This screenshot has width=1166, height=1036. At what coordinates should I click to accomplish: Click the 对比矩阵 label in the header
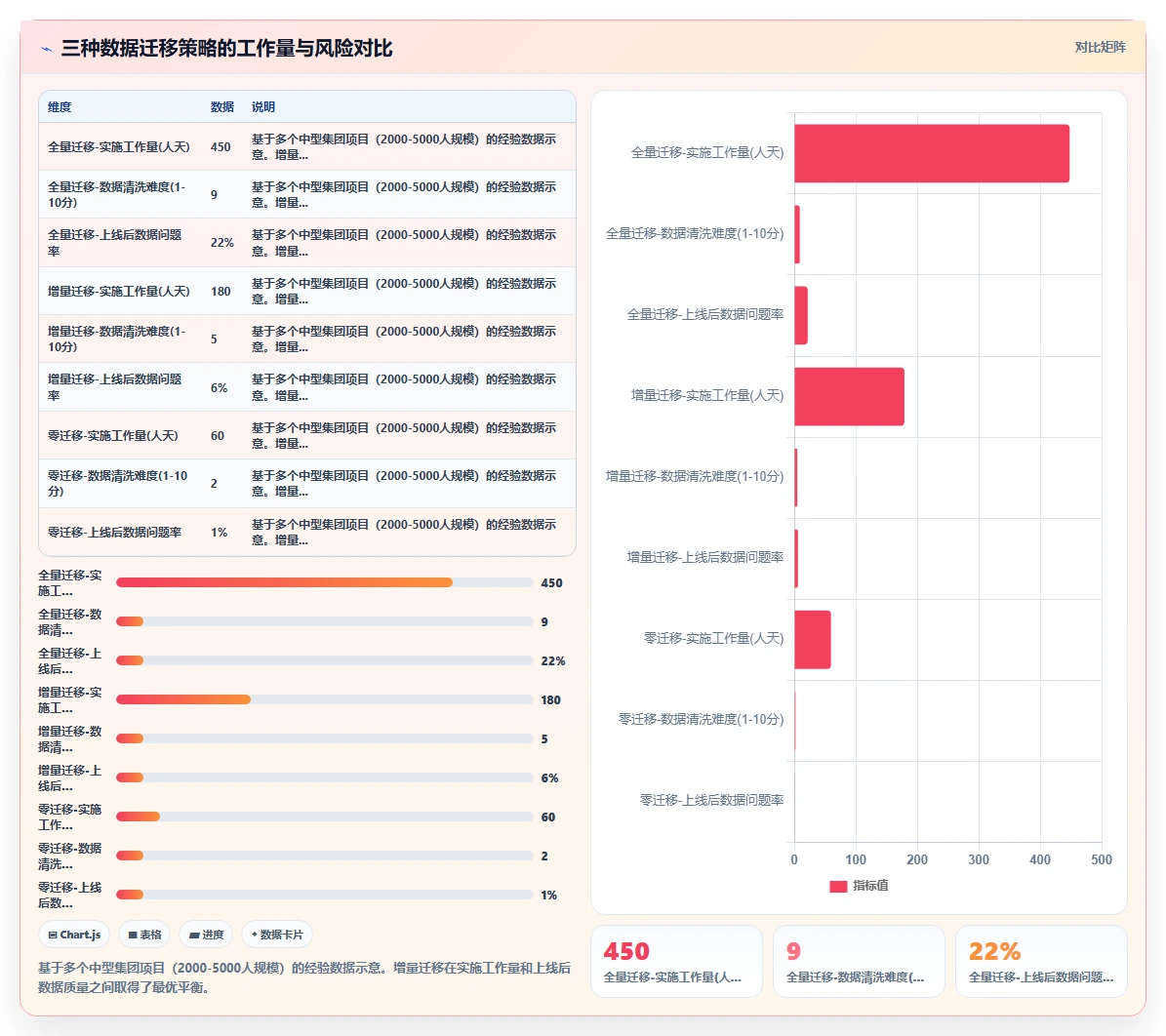pyautogui.click(x=1100, y=48)
